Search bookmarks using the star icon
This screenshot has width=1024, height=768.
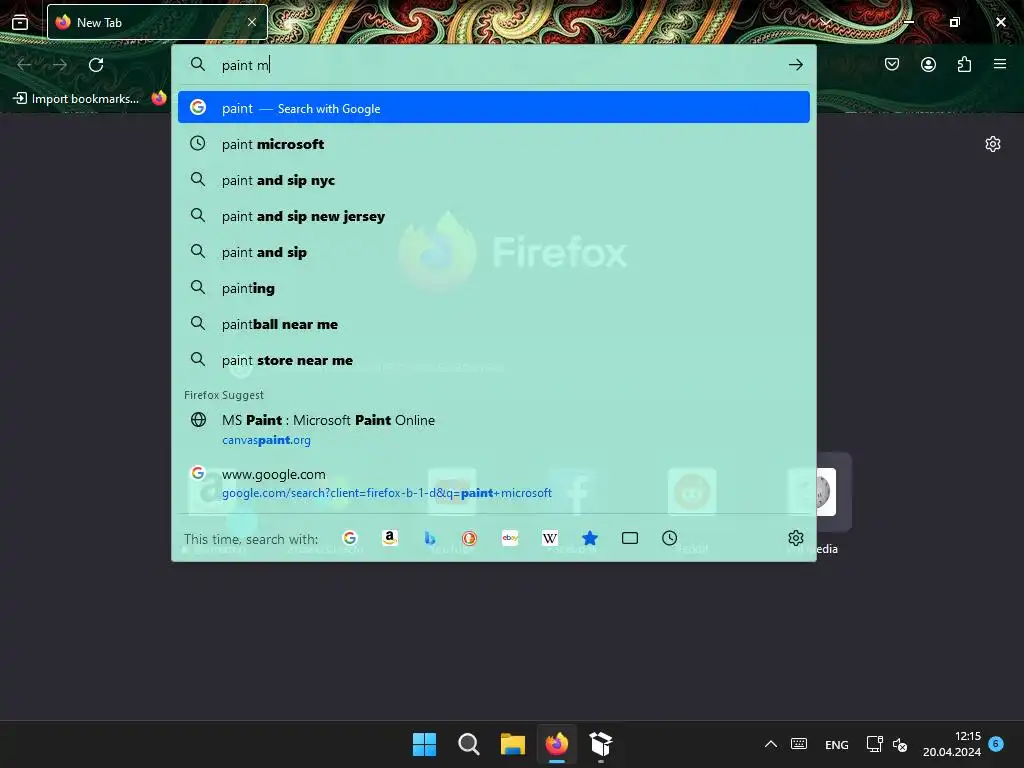pyautogui.click(x=590, y=537)
